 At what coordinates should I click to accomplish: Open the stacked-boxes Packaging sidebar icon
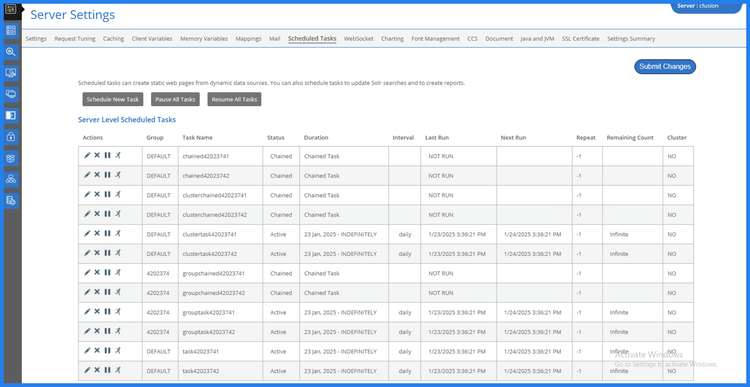[x=11, y=158]
